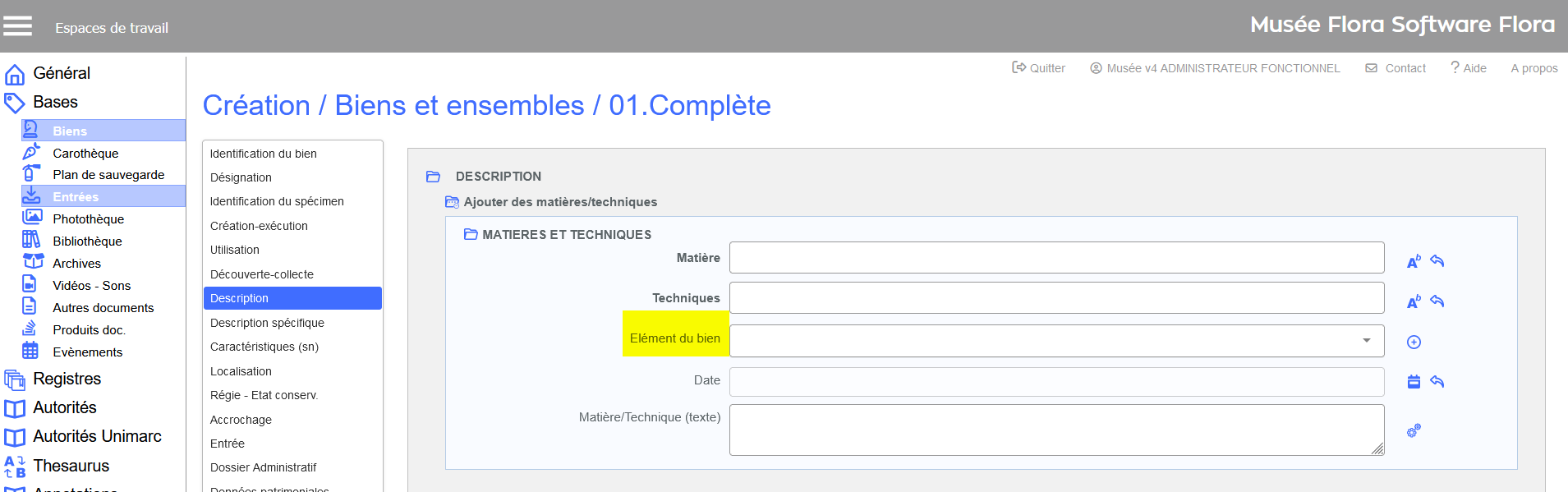Open the calendar icon next to Date
Viewport: 1568px width, 492px height.
pyautogui.click(x=1414, y=381)
